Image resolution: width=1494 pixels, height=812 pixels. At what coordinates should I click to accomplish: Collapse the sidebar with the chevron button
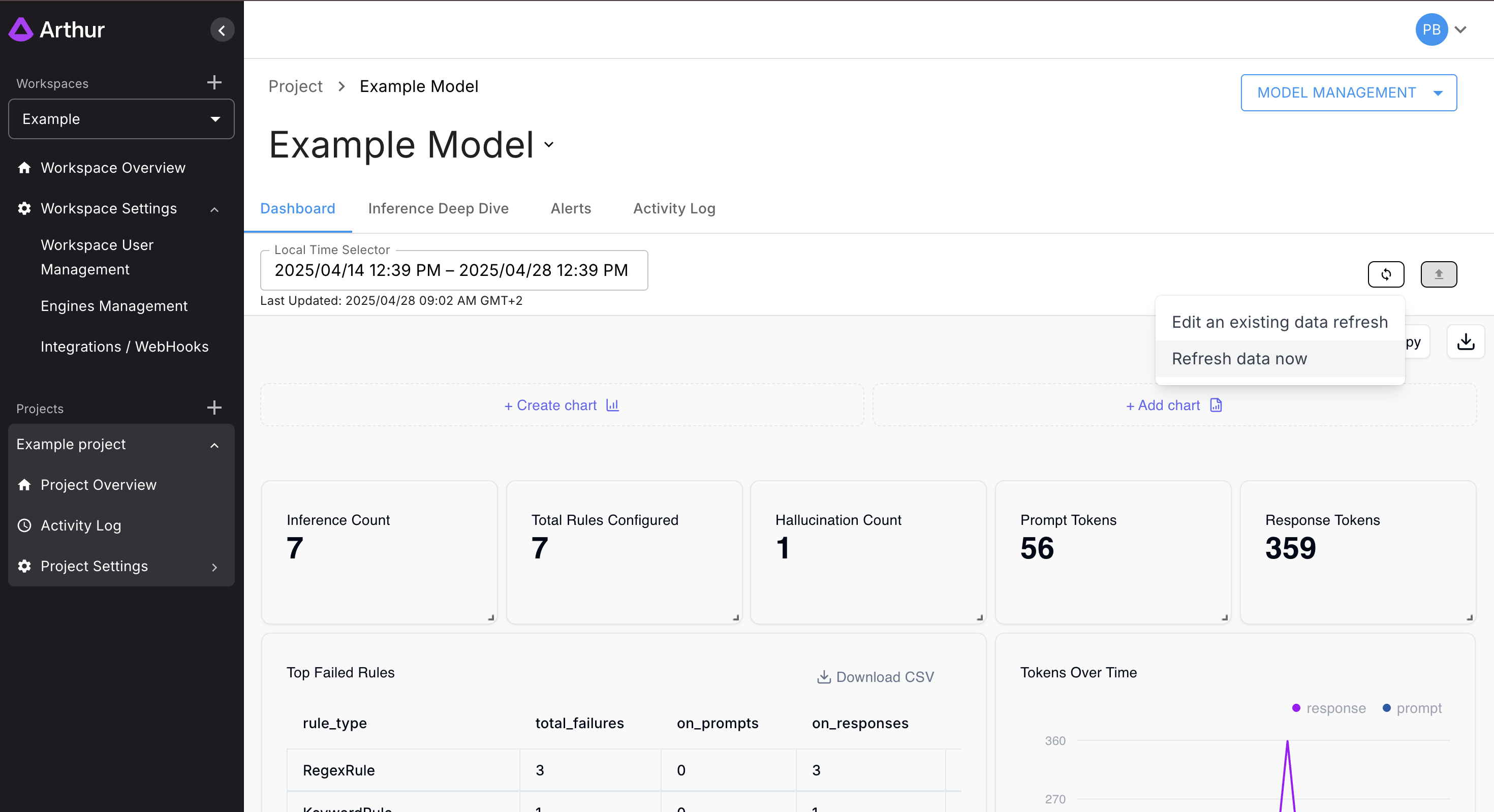coord(222,30)
